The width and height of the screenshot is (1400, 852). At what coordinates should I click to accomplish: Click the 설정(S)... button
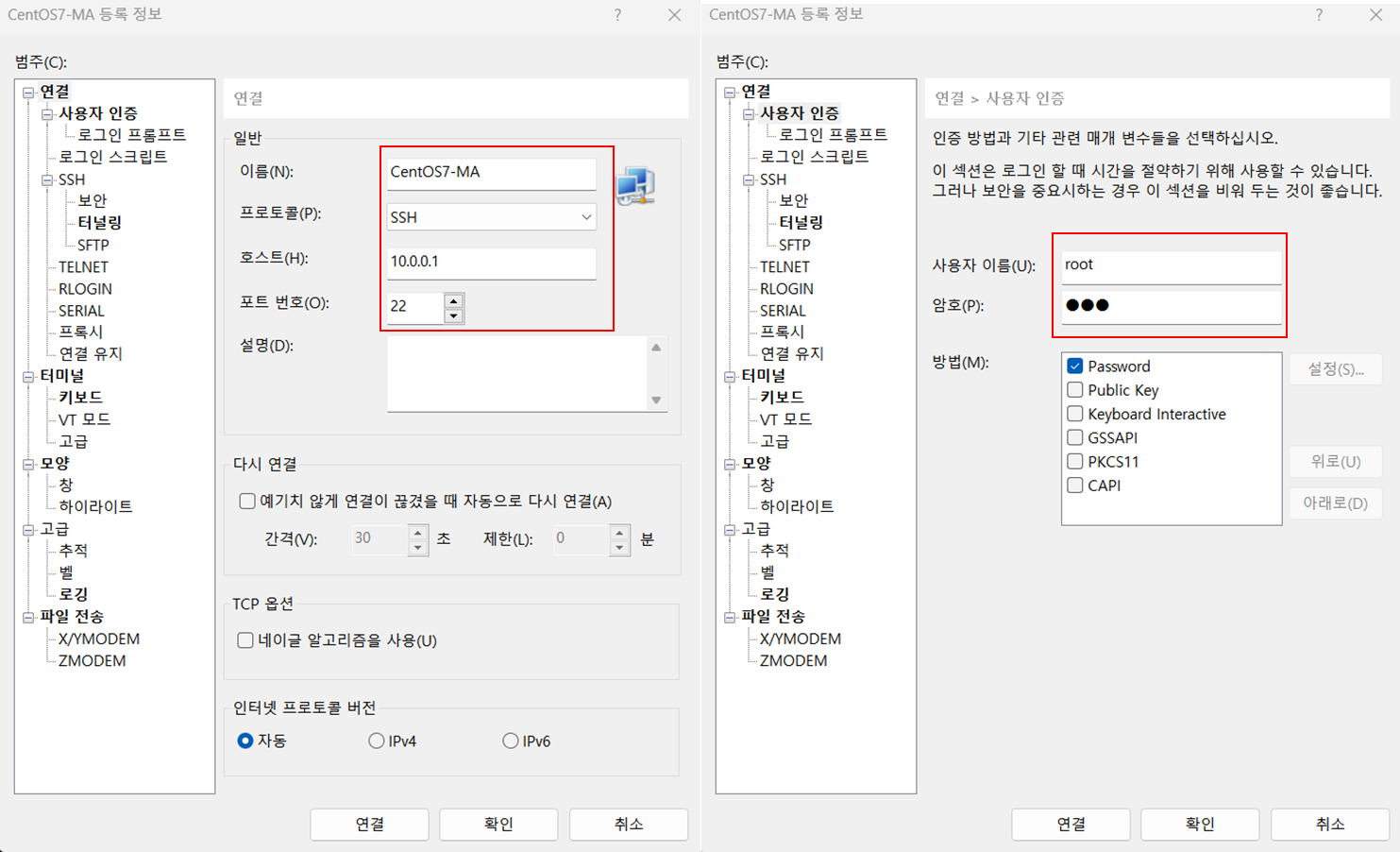pos(1336,369)
